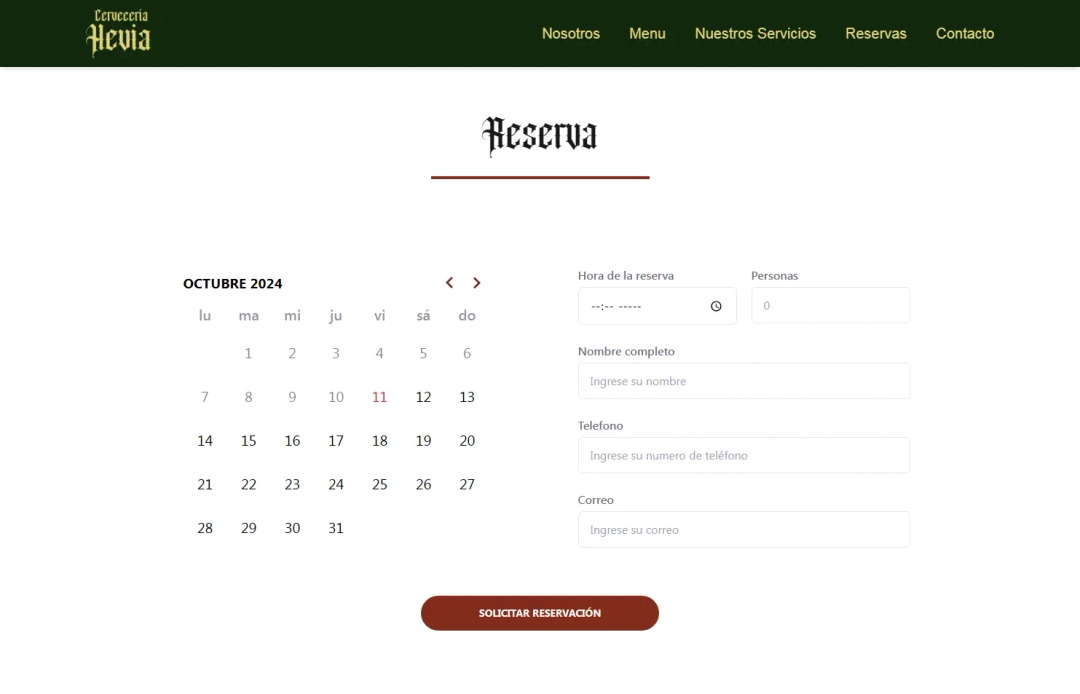Open Contacto in navigation bar

965,34
